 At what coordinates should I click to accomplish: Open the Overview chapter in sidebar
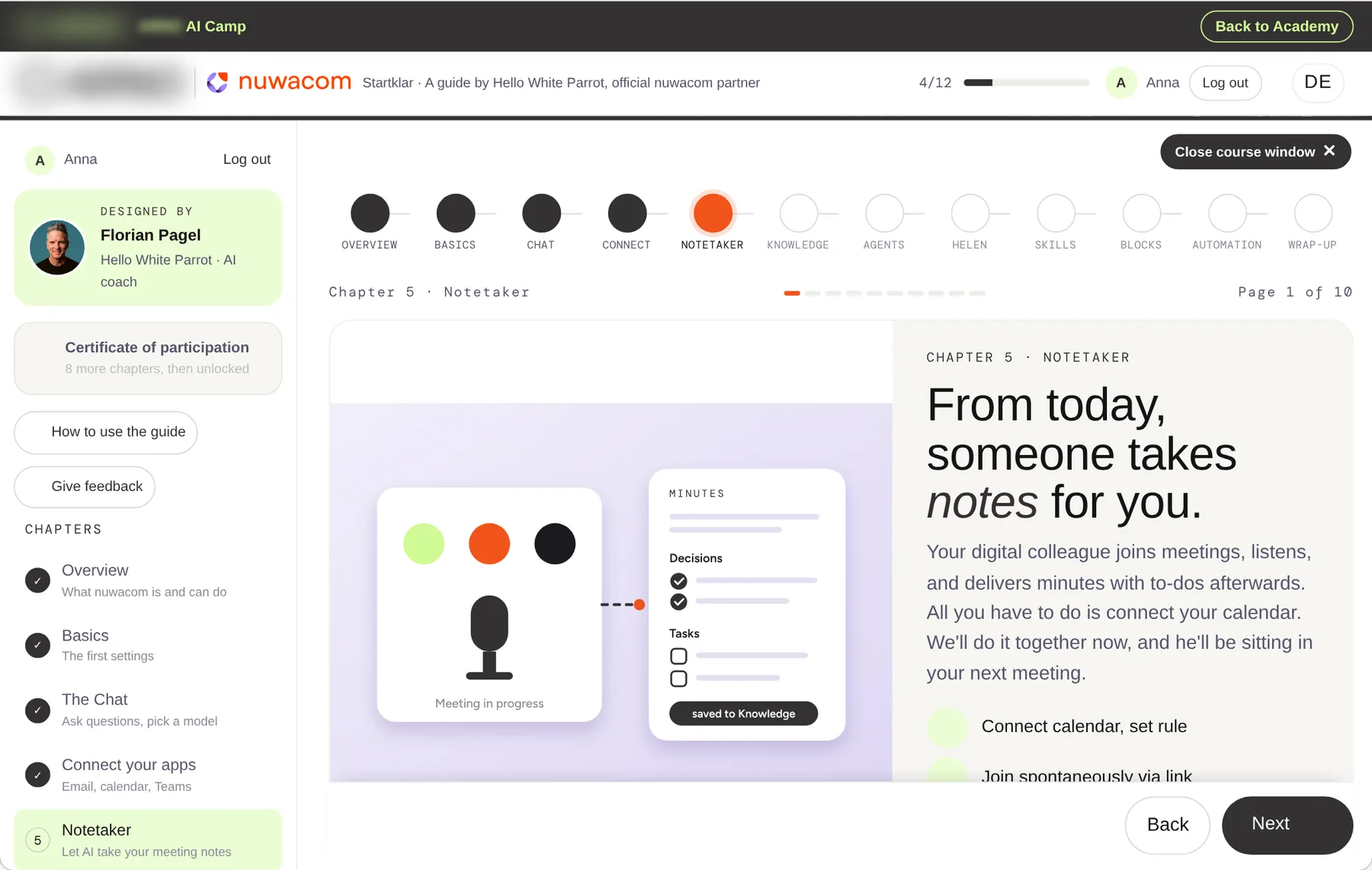[x=148, y=580]
